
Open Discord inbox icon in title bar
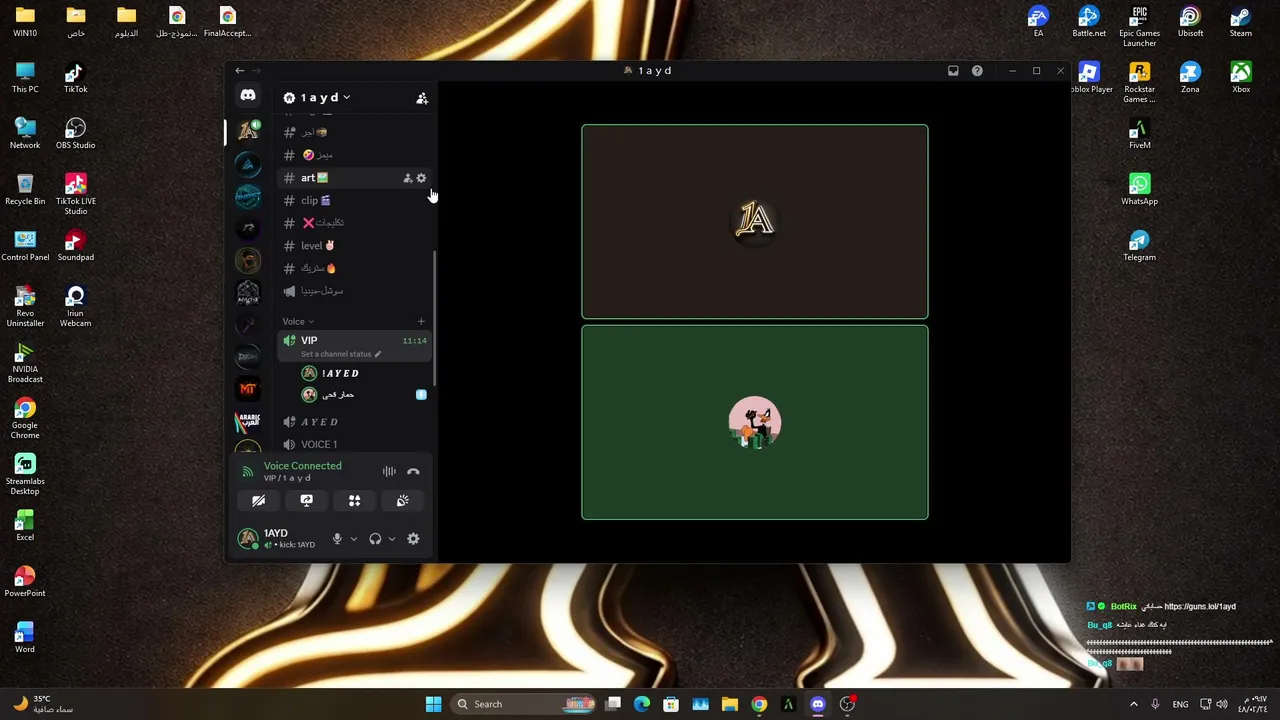tap(953, 71)
